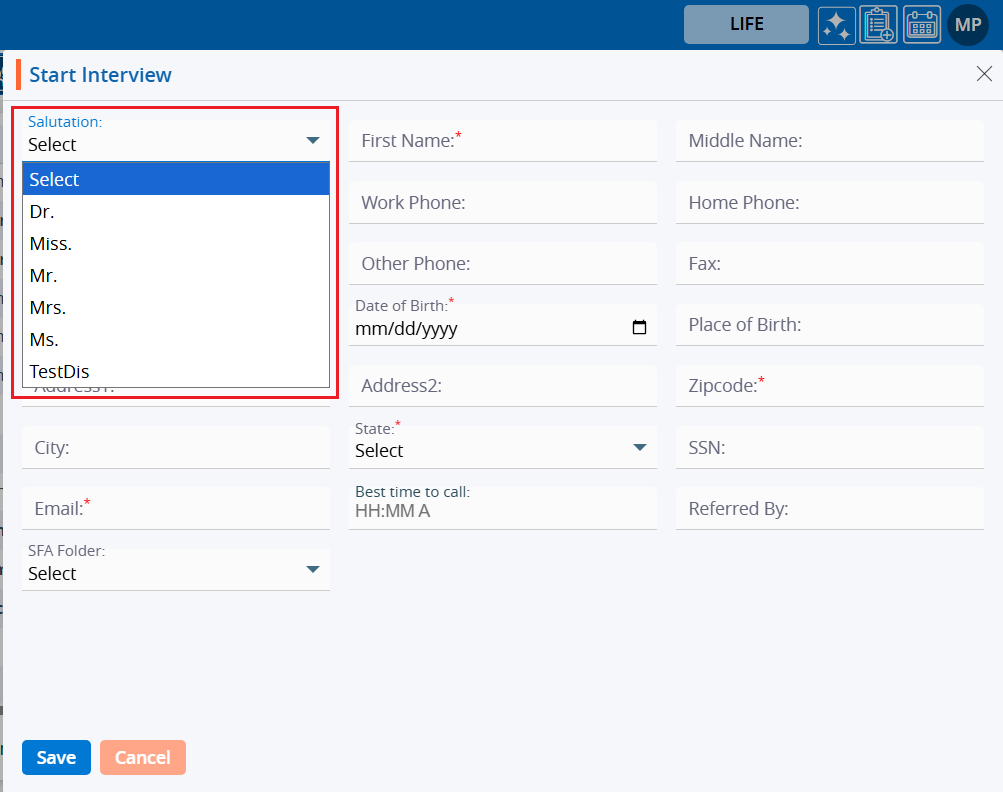
Task: Open the clipboard add-task icon
Action: click(x=879, y=25)
